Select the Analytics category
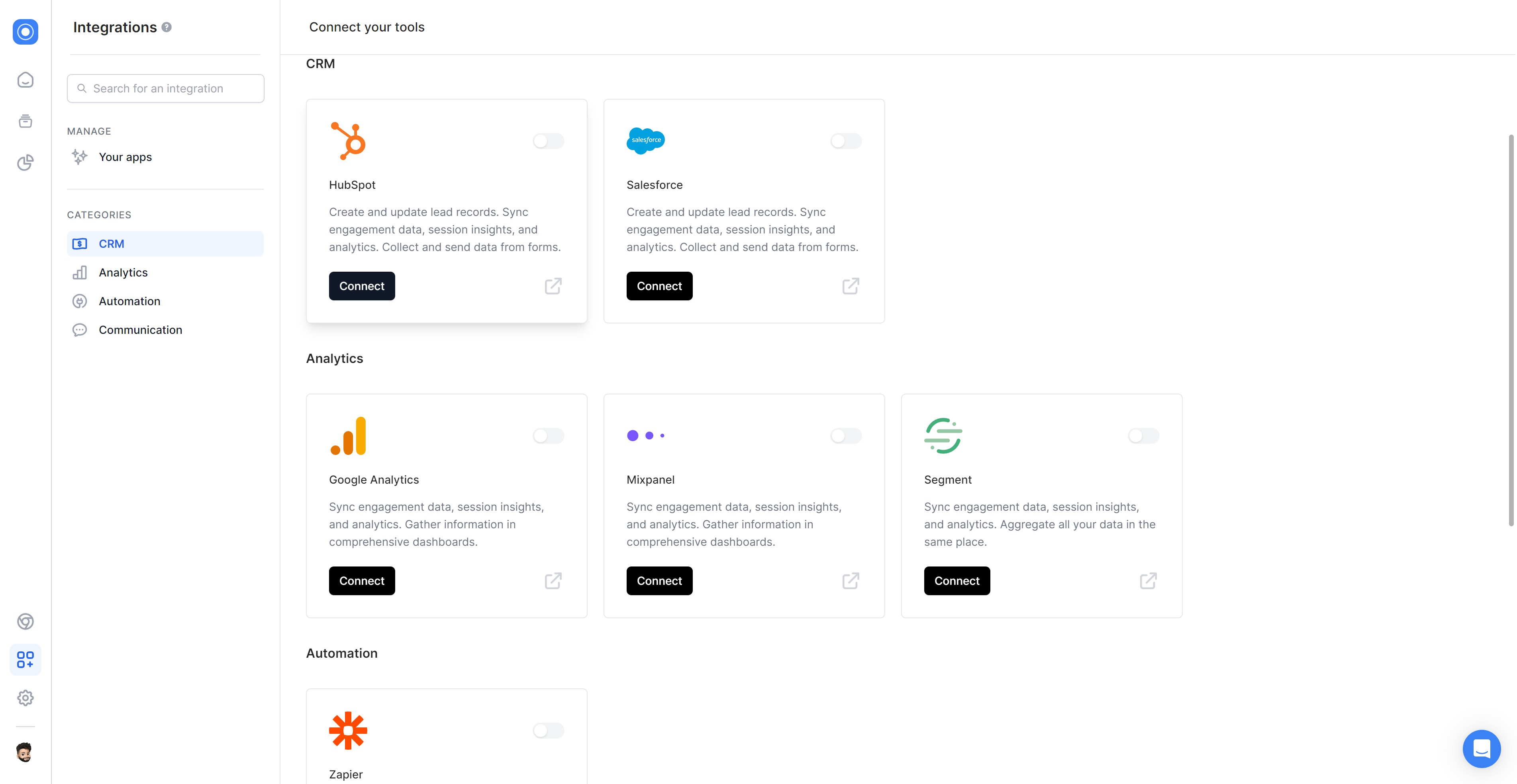The image size is (1517, 784). (x=123, y=272)
